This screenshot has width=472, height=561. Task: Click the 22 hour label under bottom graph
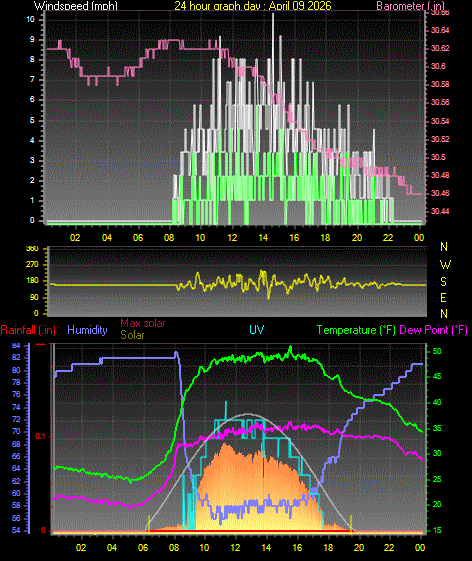tap(389, 547)
